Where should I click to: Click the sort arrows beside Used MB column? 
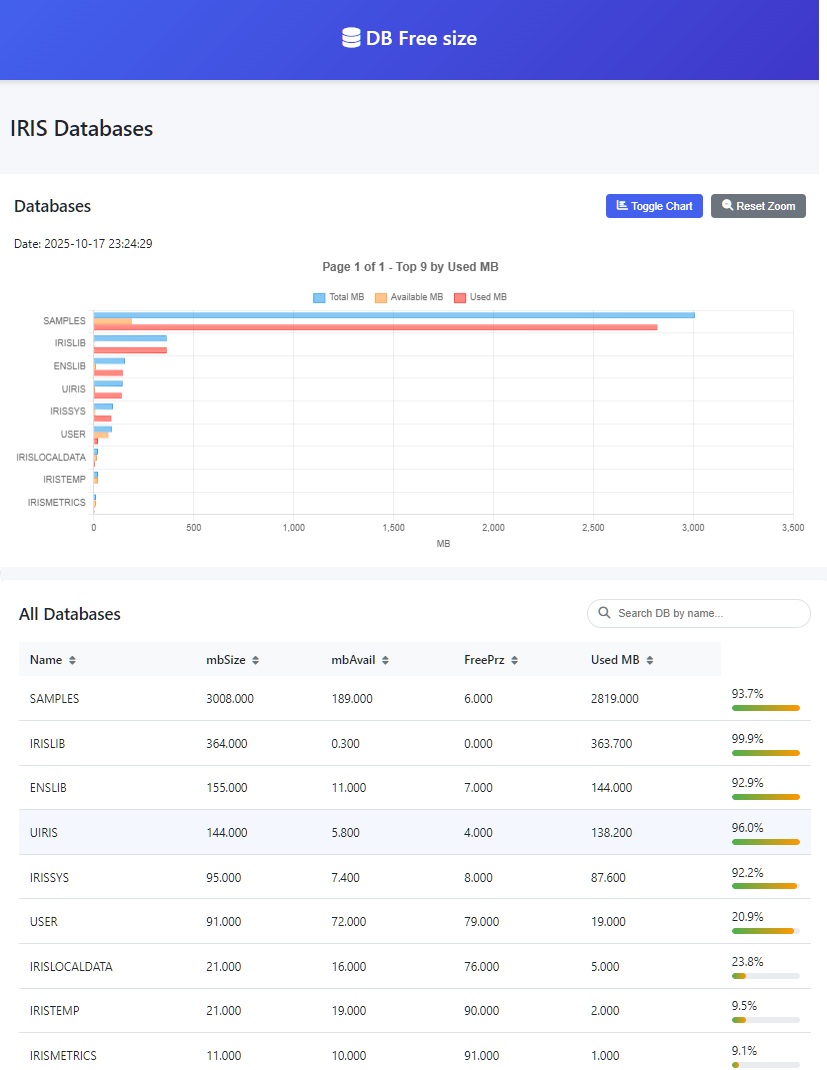[650, 660]
